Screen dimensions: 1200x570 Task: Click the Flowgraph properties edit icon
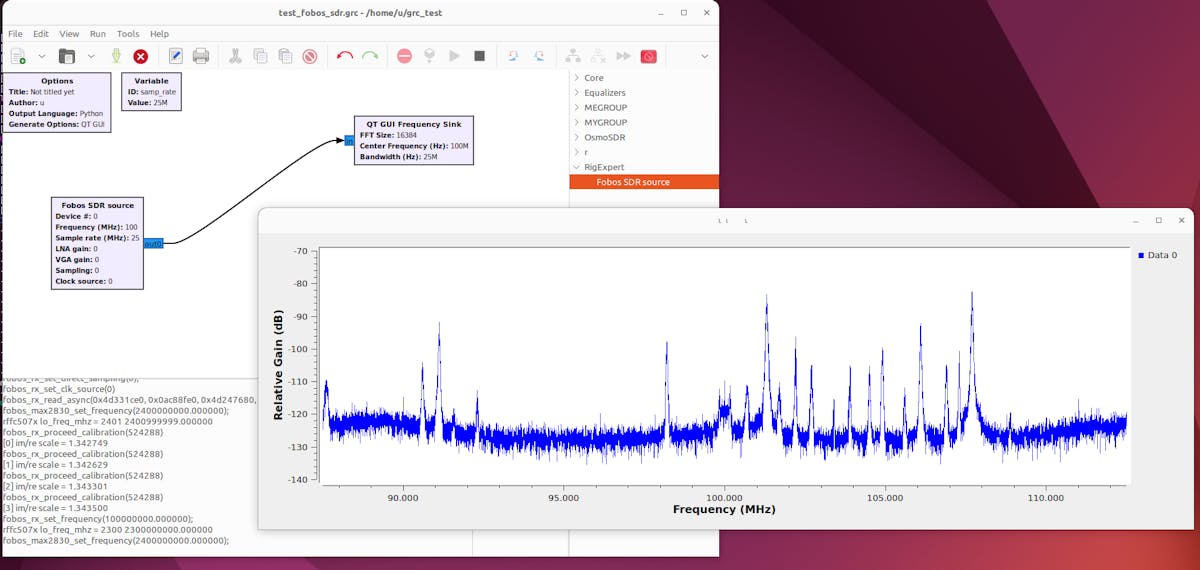pos(176,56)
